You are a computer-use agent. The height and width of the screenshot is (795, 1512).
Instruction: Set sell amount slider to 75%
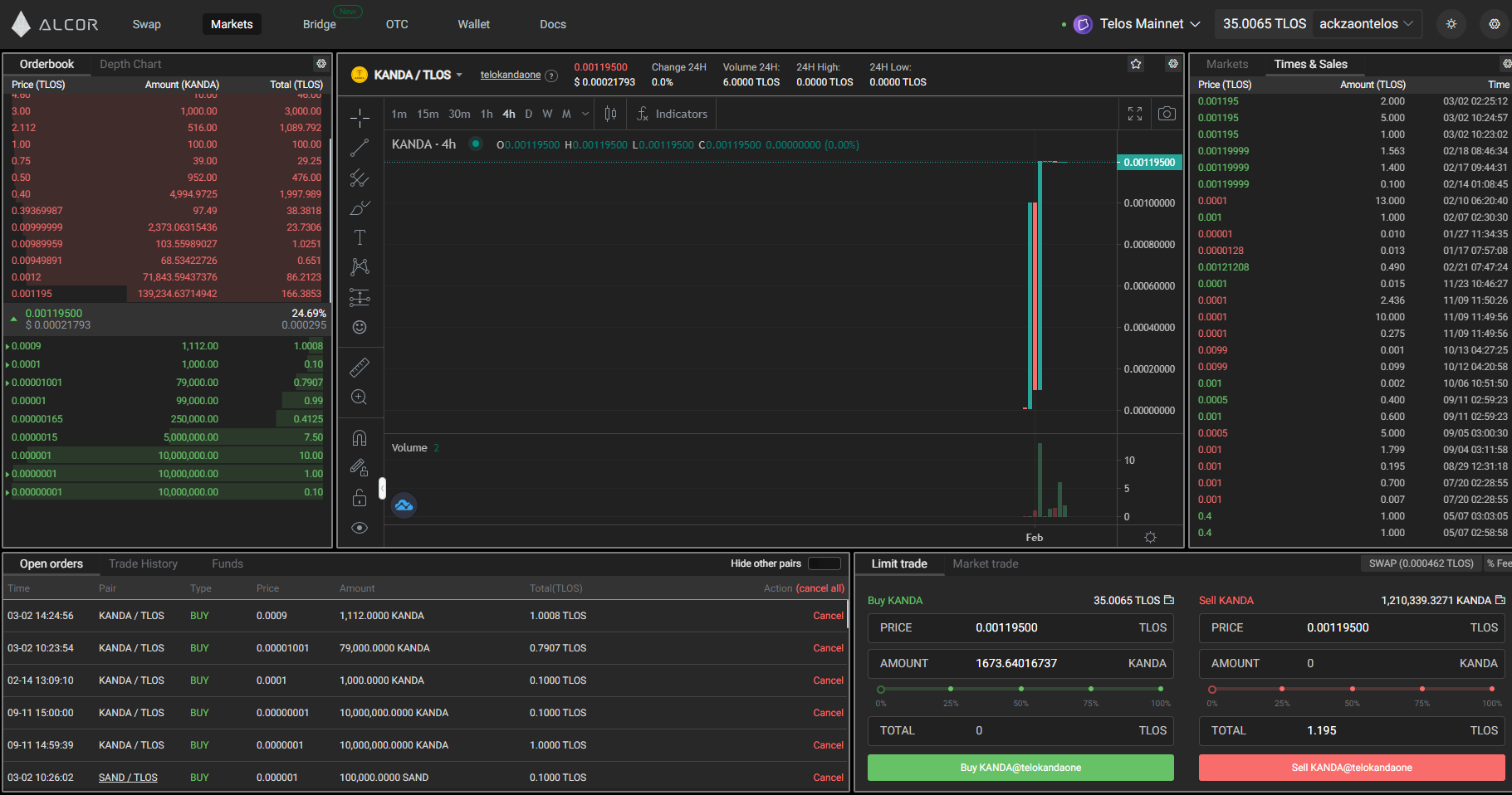click(1422, 689)
